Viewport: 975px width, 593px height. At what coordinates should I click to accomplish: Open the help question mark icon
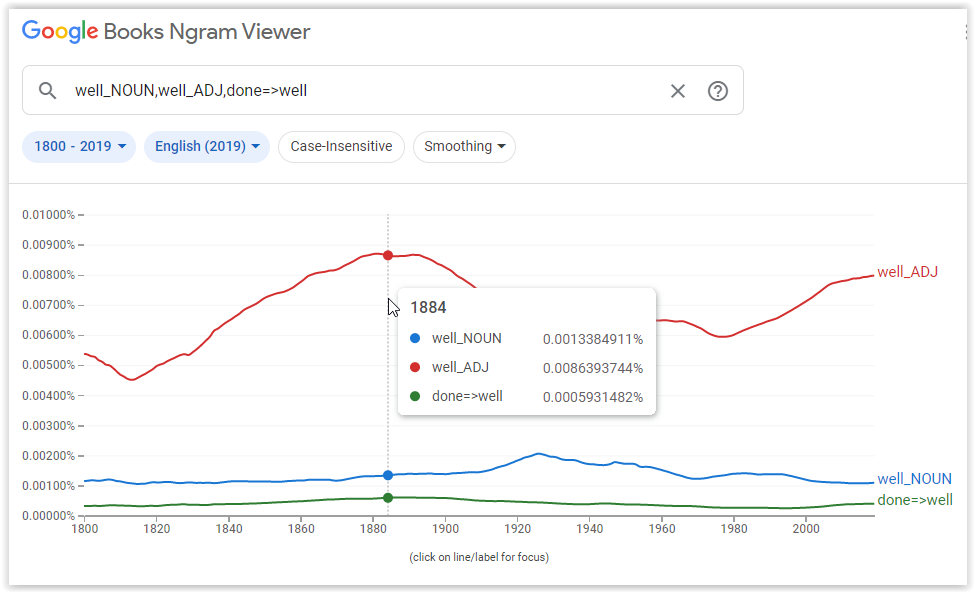(718, 91)
